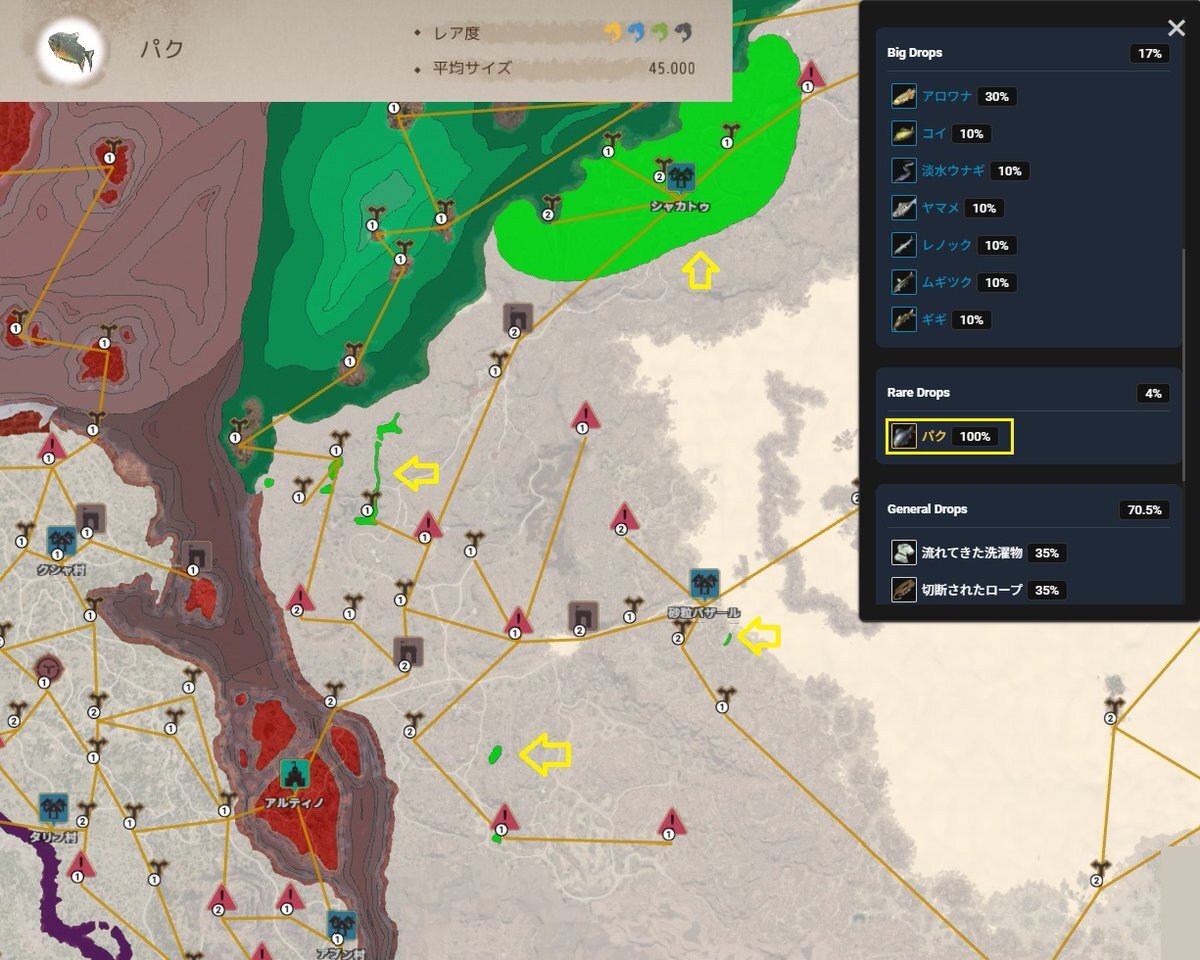Select the 切断されたロープ item icon
This screenshot has width=1200, height=960.
pyautogui.click(x=904, y=590)
